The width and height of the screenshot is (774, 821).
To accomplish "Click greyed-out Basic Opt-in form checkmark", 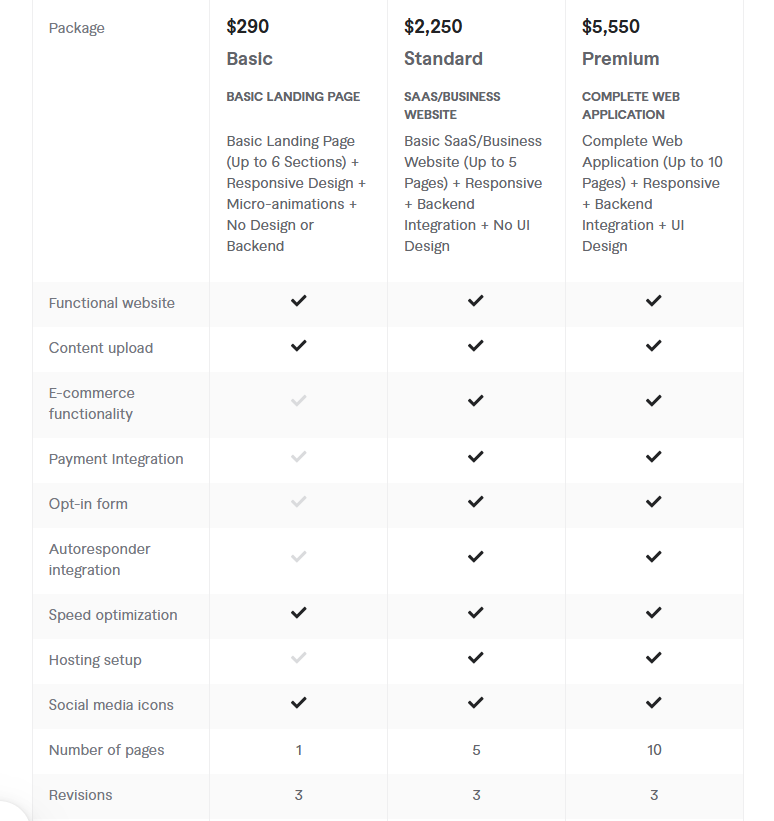I will coord(298,502).
